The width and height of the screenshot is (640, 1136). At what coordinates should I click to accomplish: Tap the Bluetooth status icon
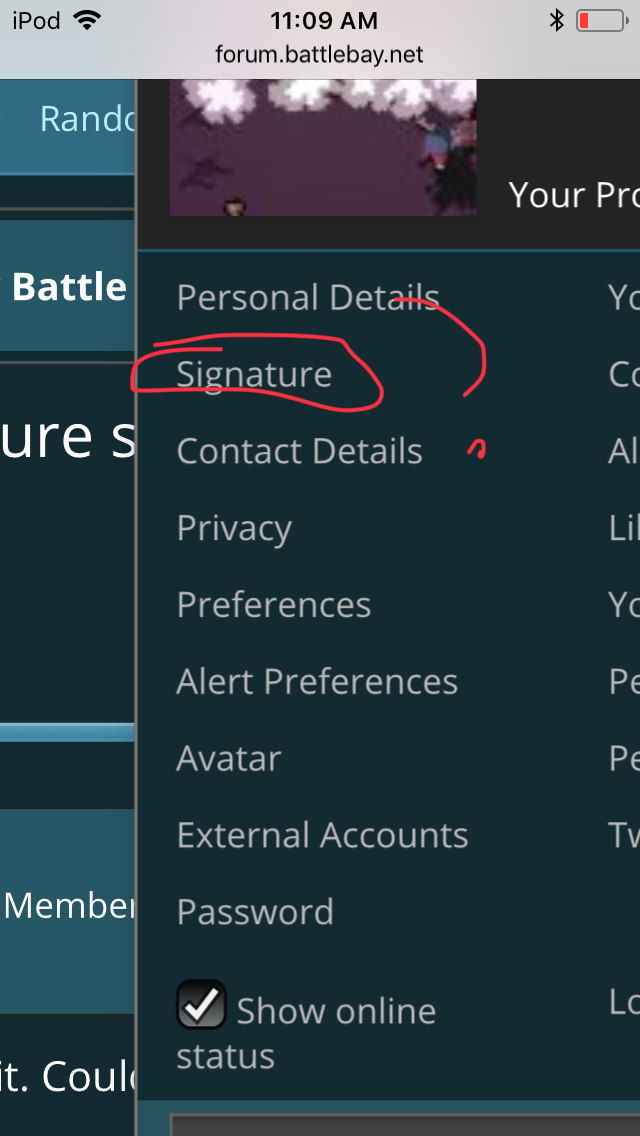(x=557, y=21)
